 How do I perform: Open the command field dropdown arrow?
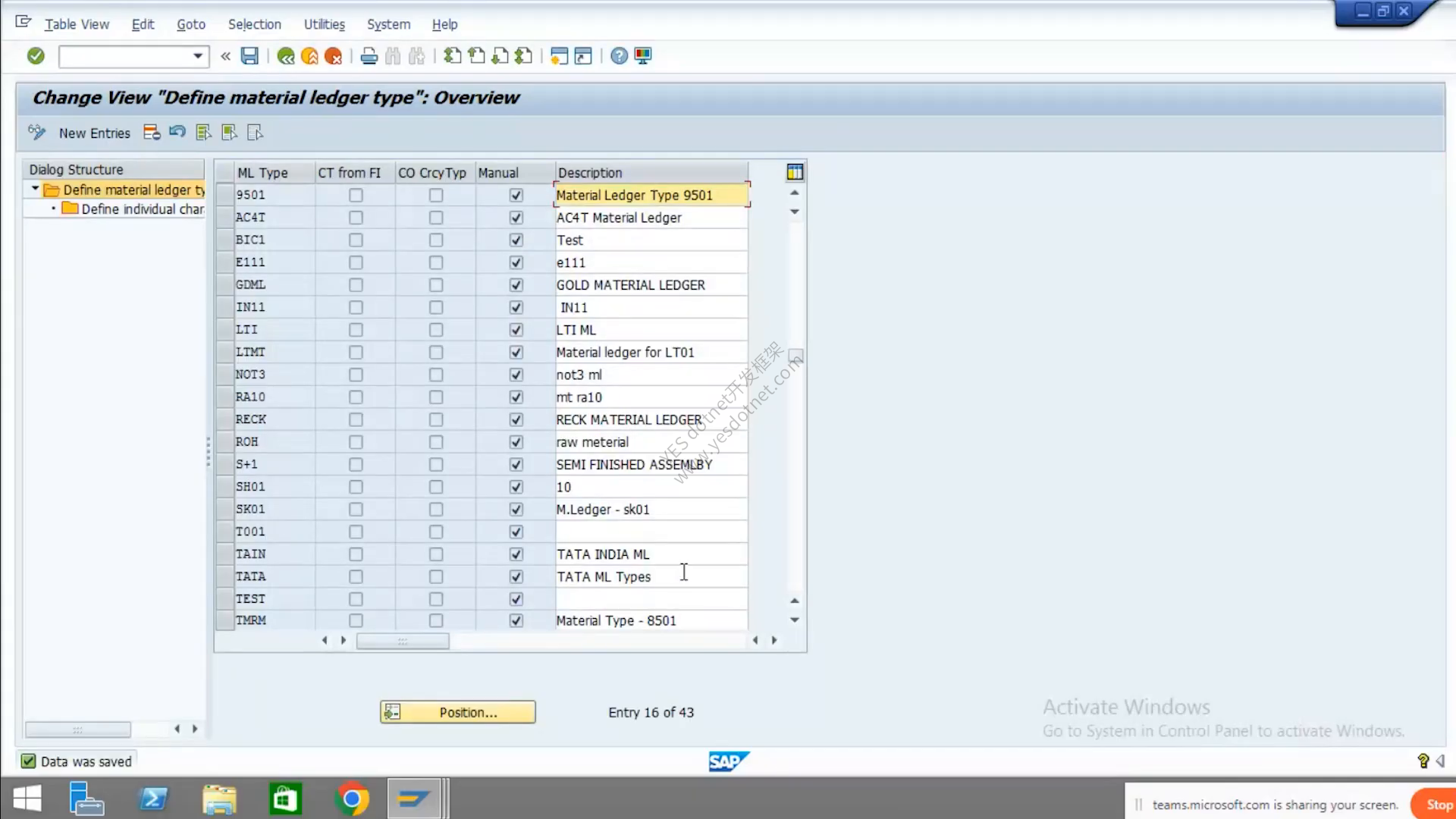tap(198, 56)
